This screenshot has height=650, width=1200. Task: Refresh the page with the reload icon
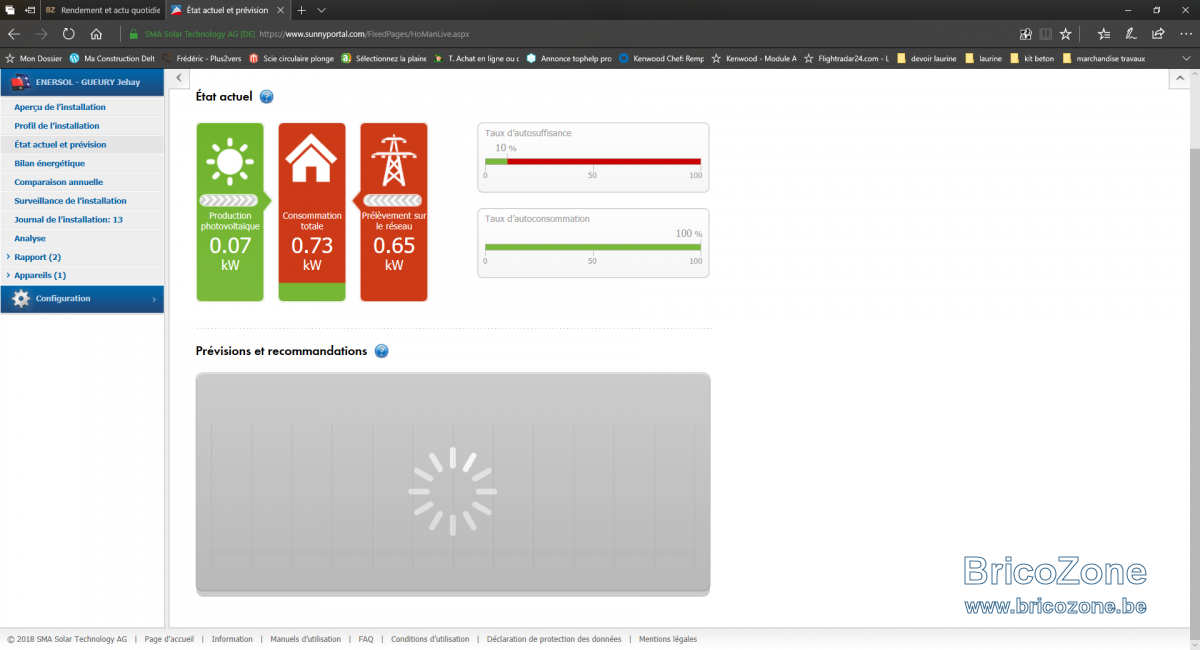click(x=69, y=33)
